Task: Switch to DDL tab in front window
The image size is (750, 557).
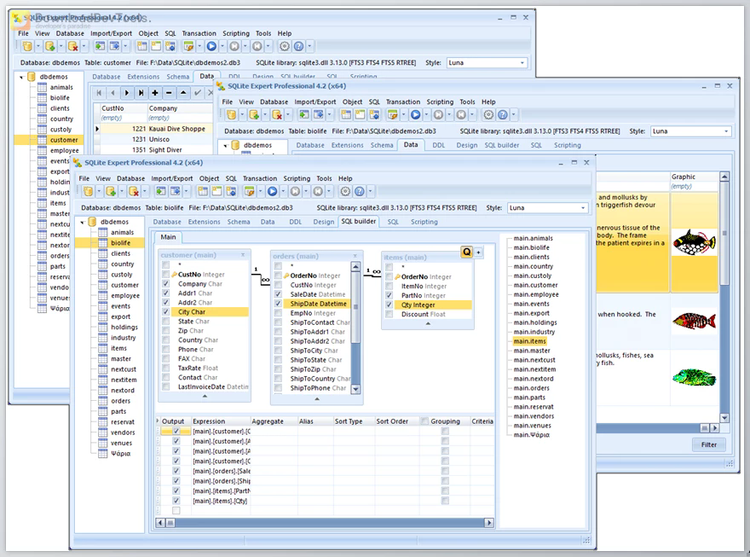Action: point(295,222)
